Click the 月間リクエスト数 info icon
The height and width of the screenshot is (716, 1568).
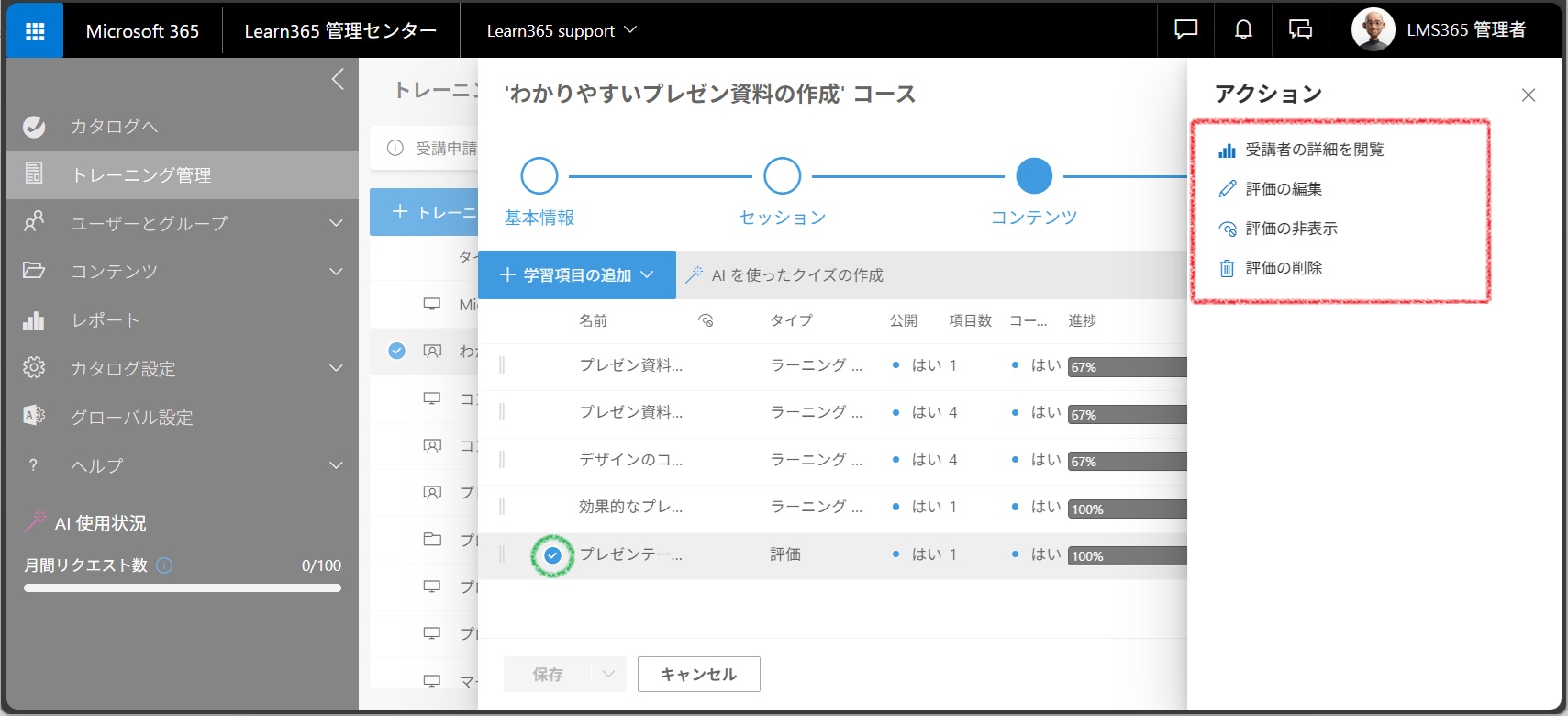point(164,565)
